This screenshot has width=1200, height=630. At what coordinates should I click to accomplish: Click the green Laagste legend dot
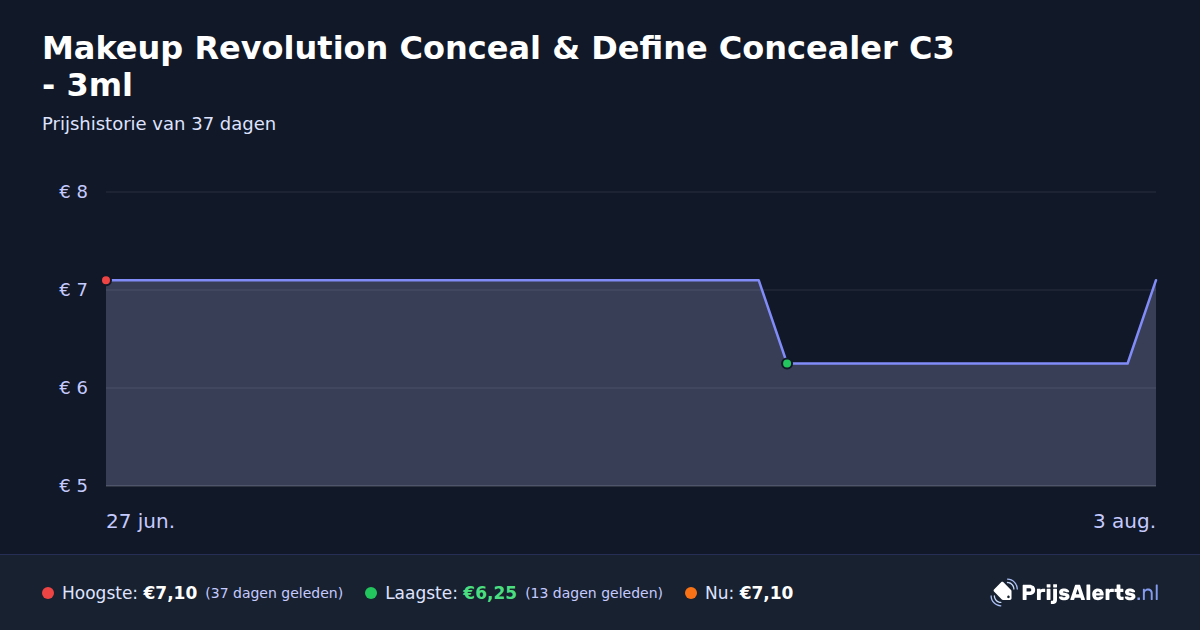[371, 593]
